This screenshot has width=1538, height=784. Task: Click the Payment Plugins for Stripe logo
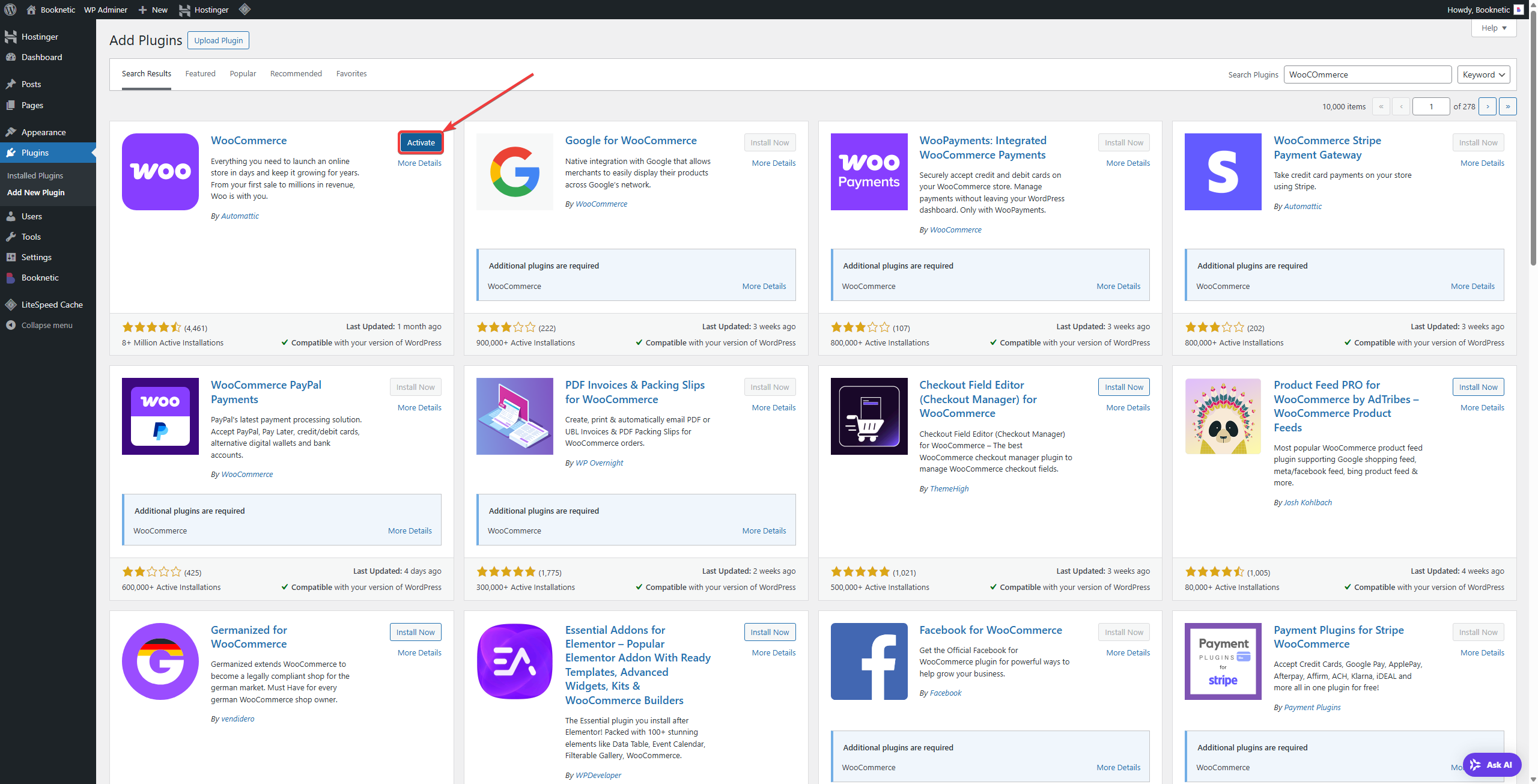1223,661
